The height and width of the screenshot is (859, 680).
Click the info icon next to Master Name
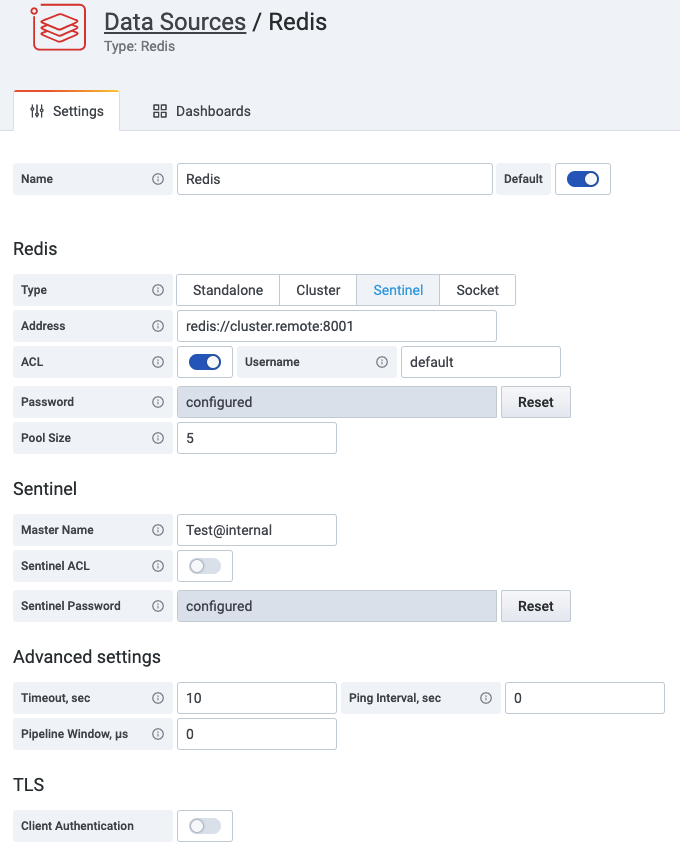pos(158,530)
